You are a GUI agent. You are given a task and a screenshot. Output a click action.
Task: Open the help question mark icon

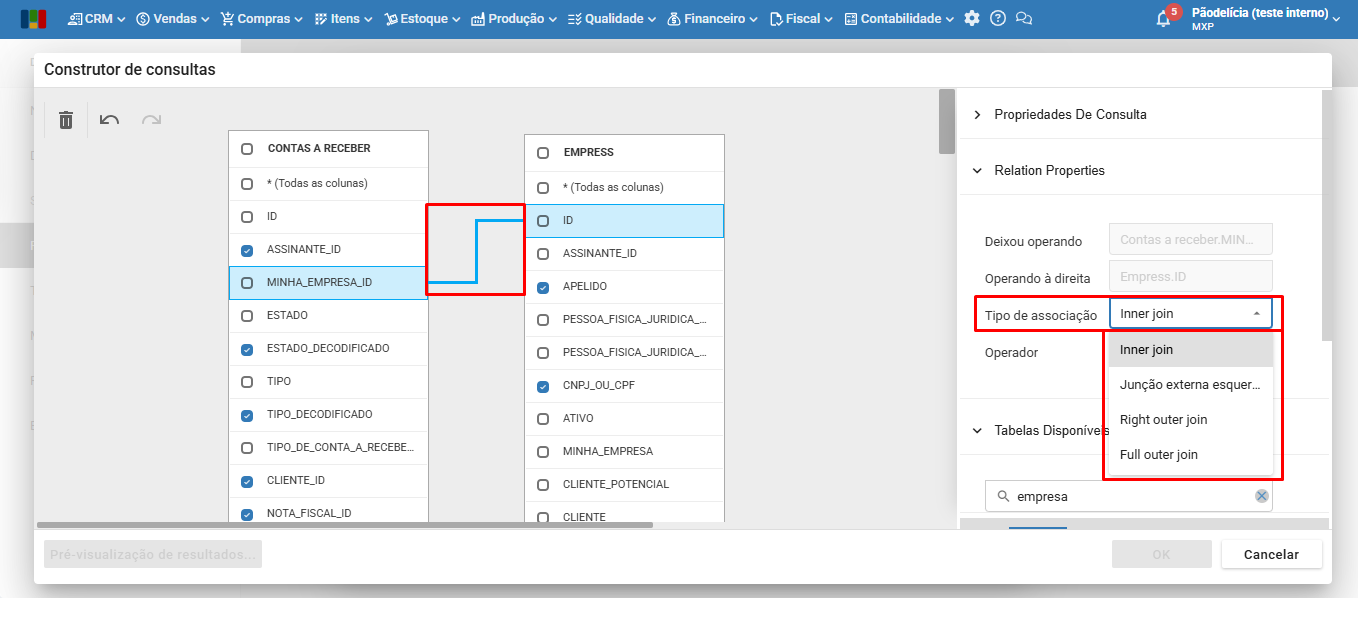998,18
